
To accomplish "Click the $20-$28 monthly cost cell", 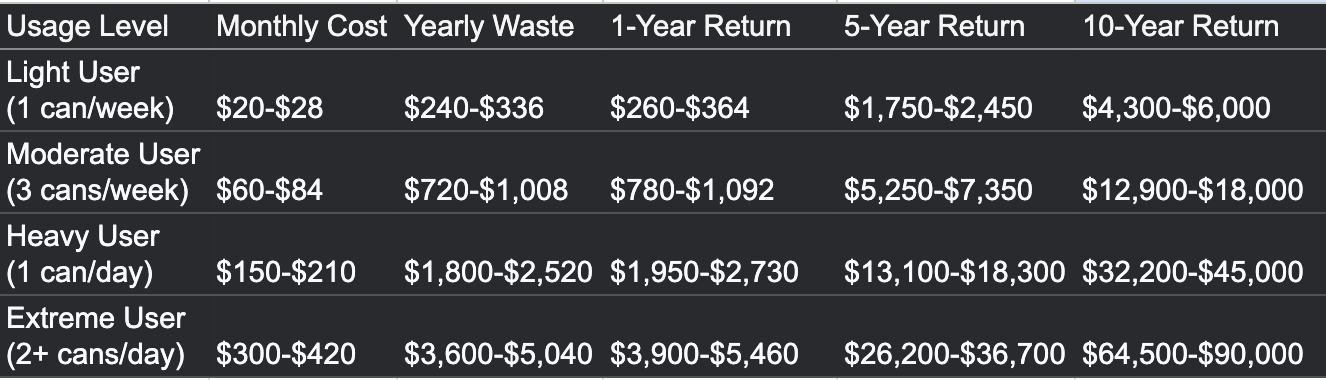I will pos(270,108).
